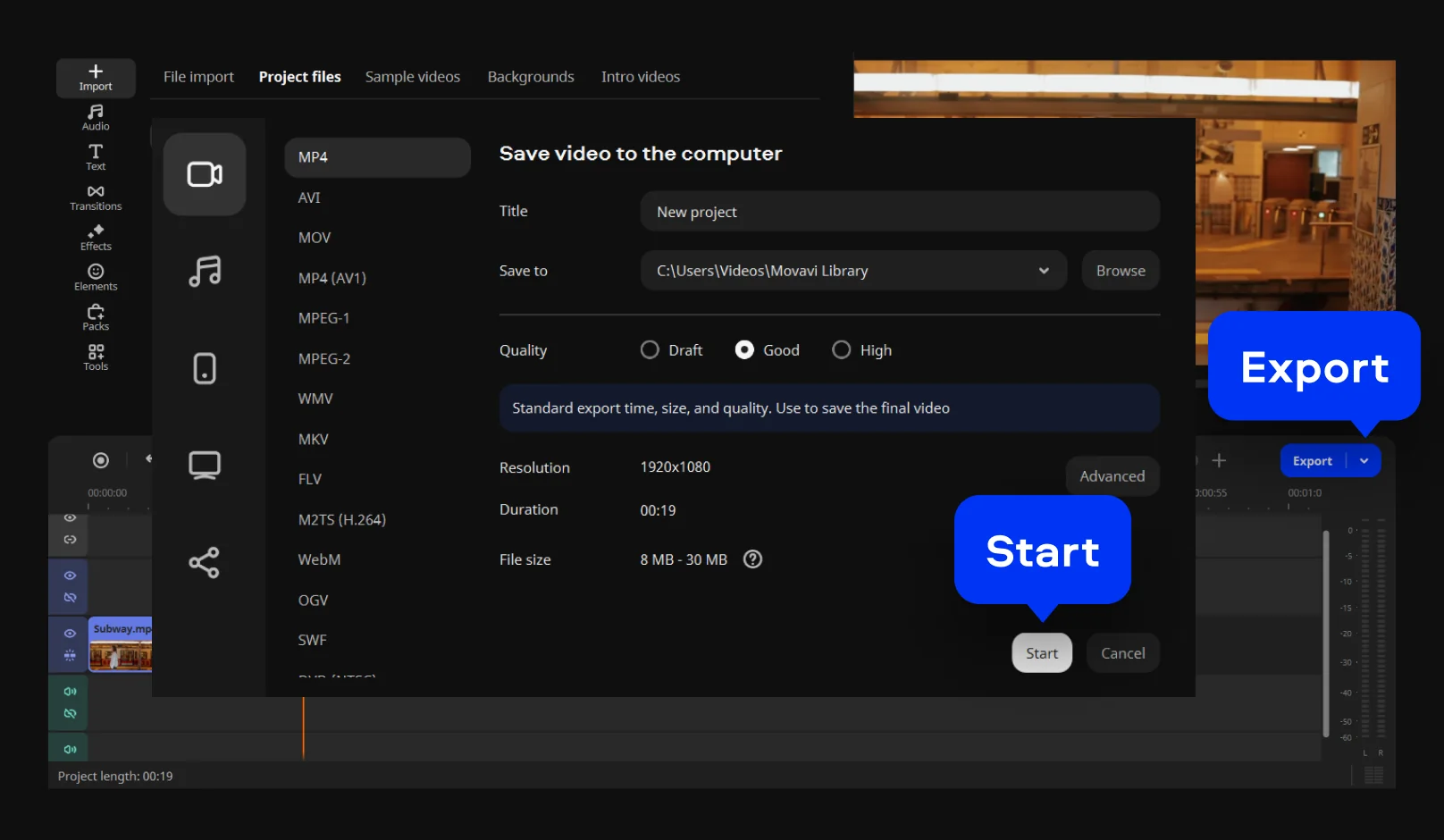Viewport: 1444px width, 840px height.
Task: Toggle visibility eye on Subway.mp4 track
Action: [x=70, y=633]
